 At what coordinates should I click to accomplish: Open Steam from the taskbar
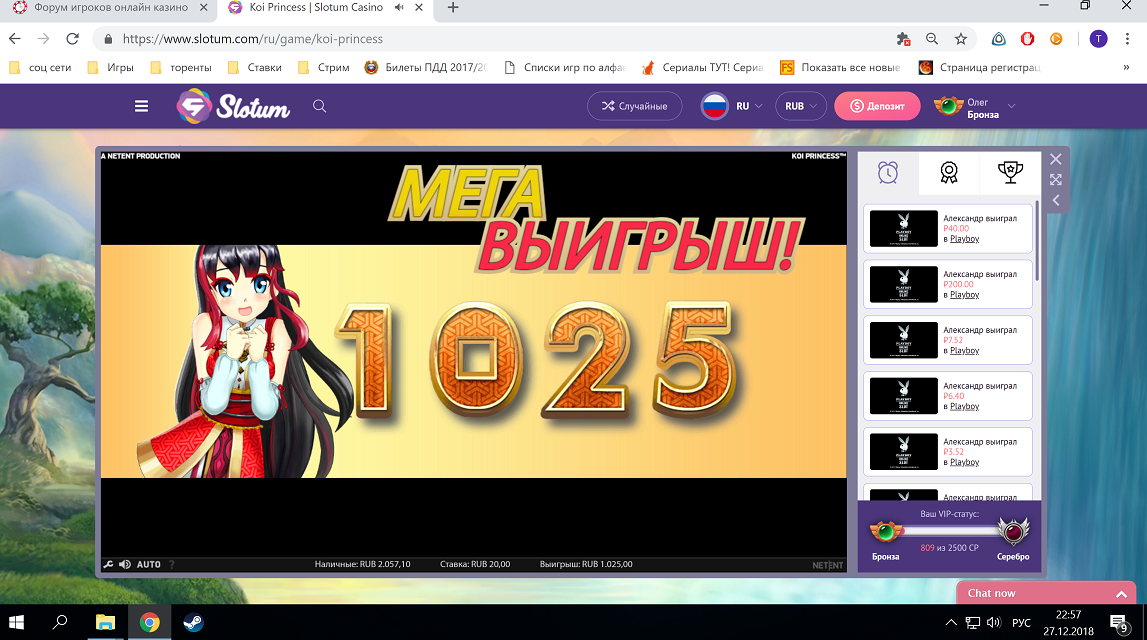tap(193, 622)
